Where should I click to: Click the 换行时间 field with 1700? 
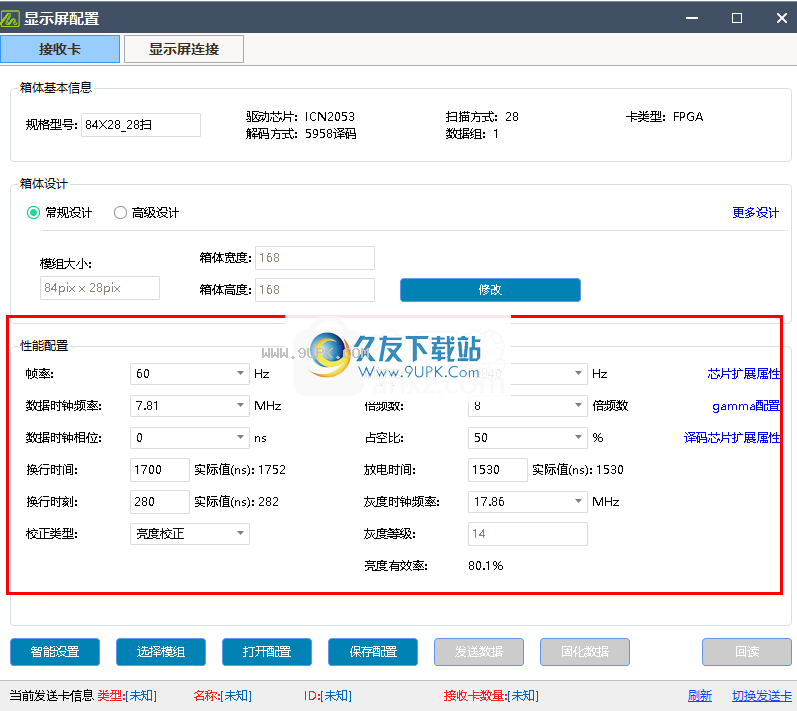pyautogui.click(x=160, y=470)
